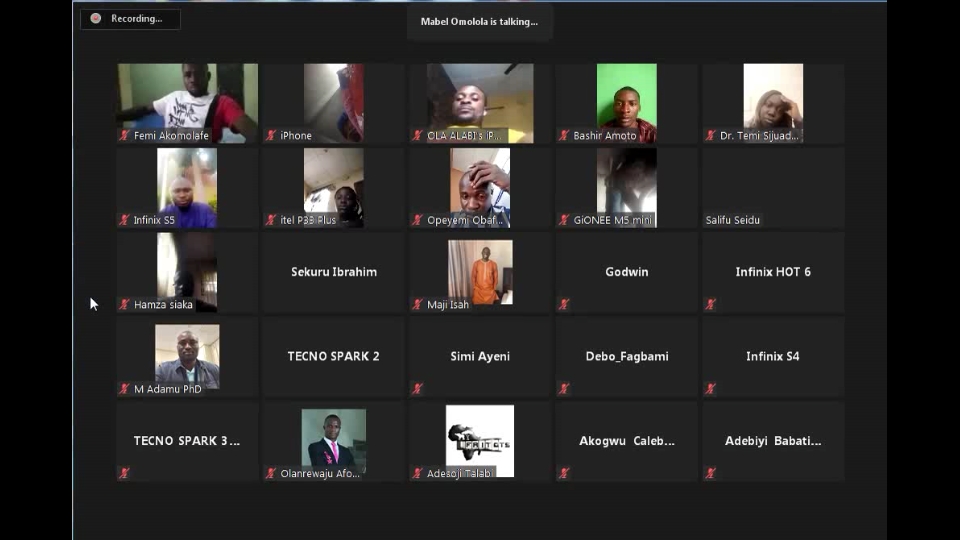The height and width of the screenshot is (540, 960).
Task: Select the Sekuru Ibrahim participant tile
Action: pos(334,272)
